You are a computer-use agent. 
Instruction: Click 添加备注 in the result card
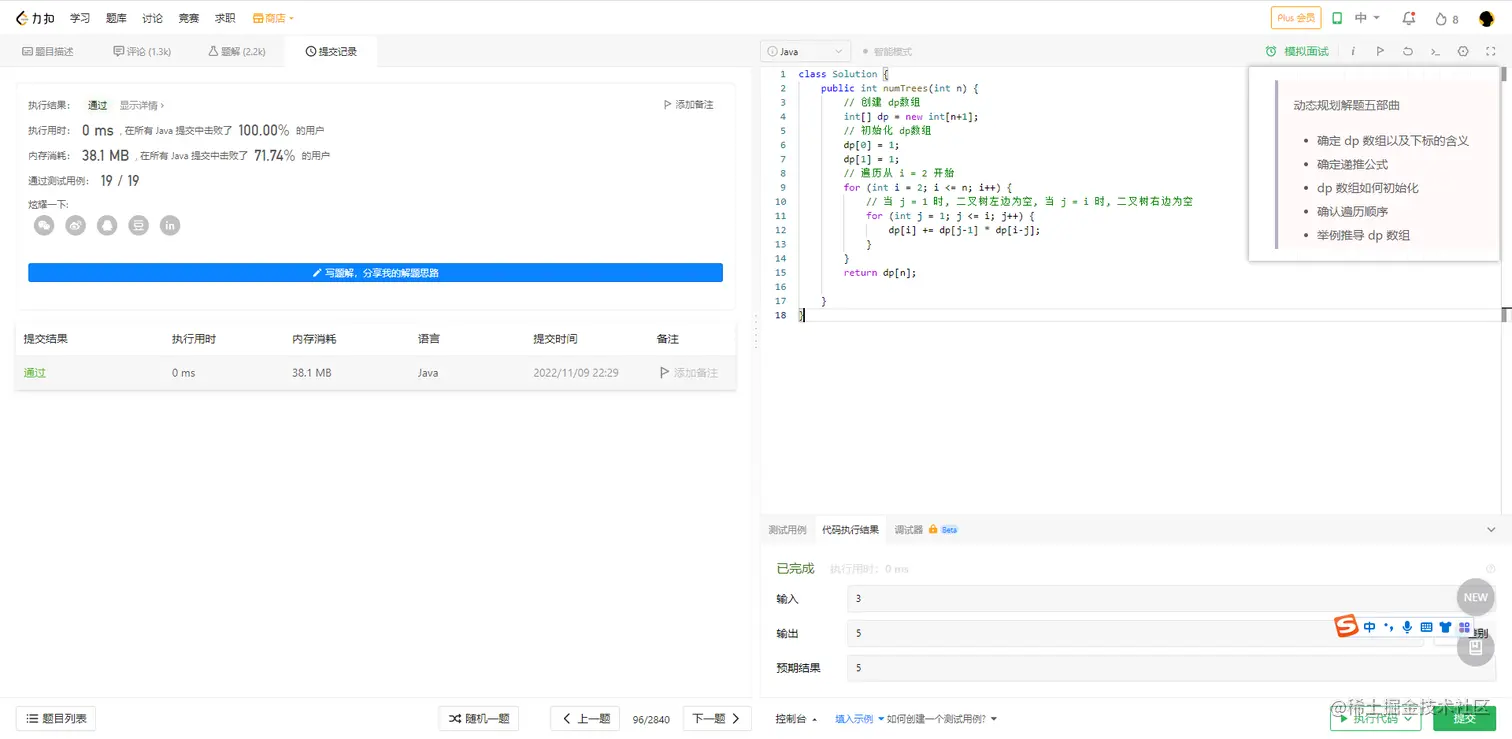point(688,105)
